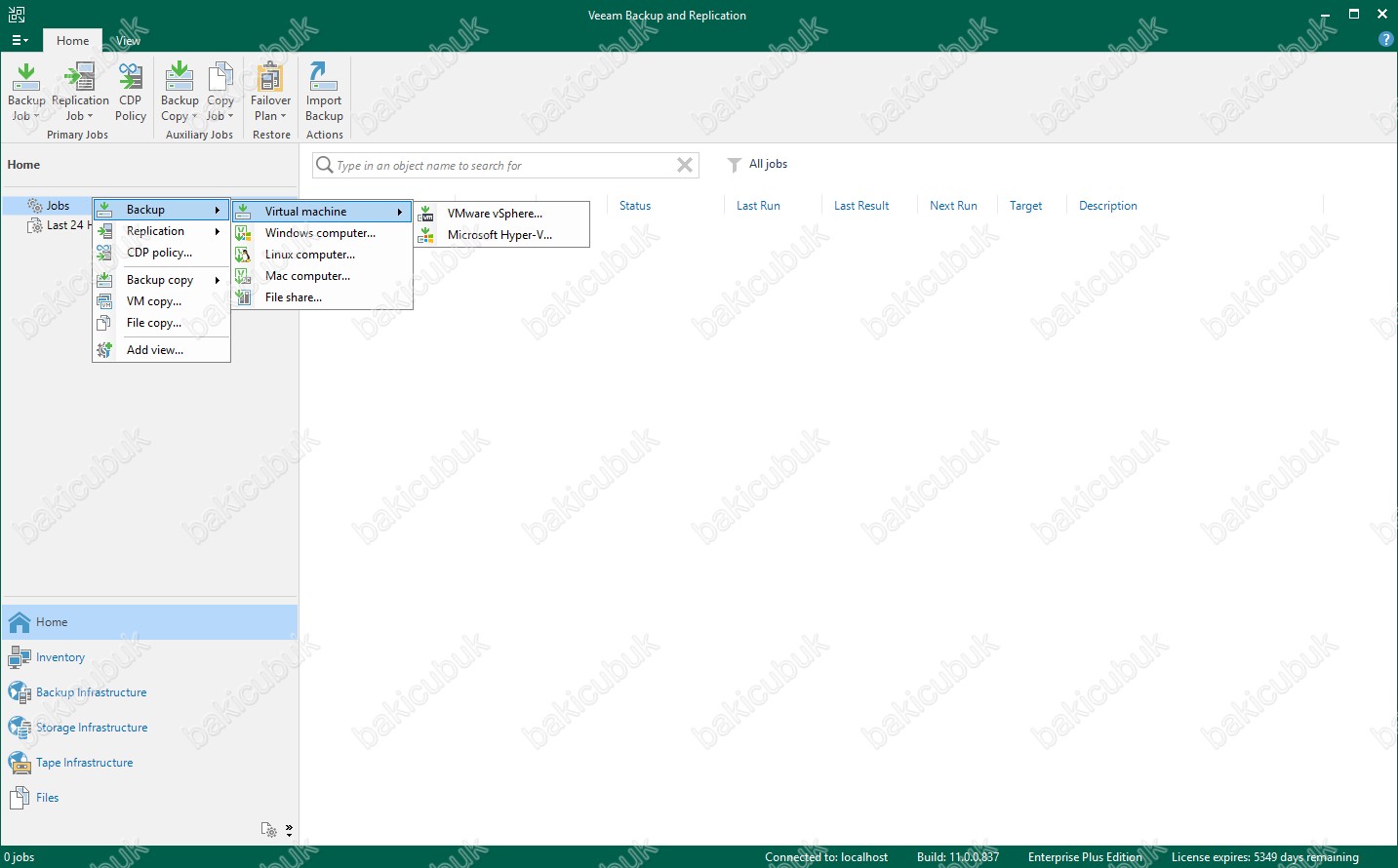Click the Replication Job ribbon icon
The height and width of the screenshot is (868, 1398).
[x=80, y=92]
